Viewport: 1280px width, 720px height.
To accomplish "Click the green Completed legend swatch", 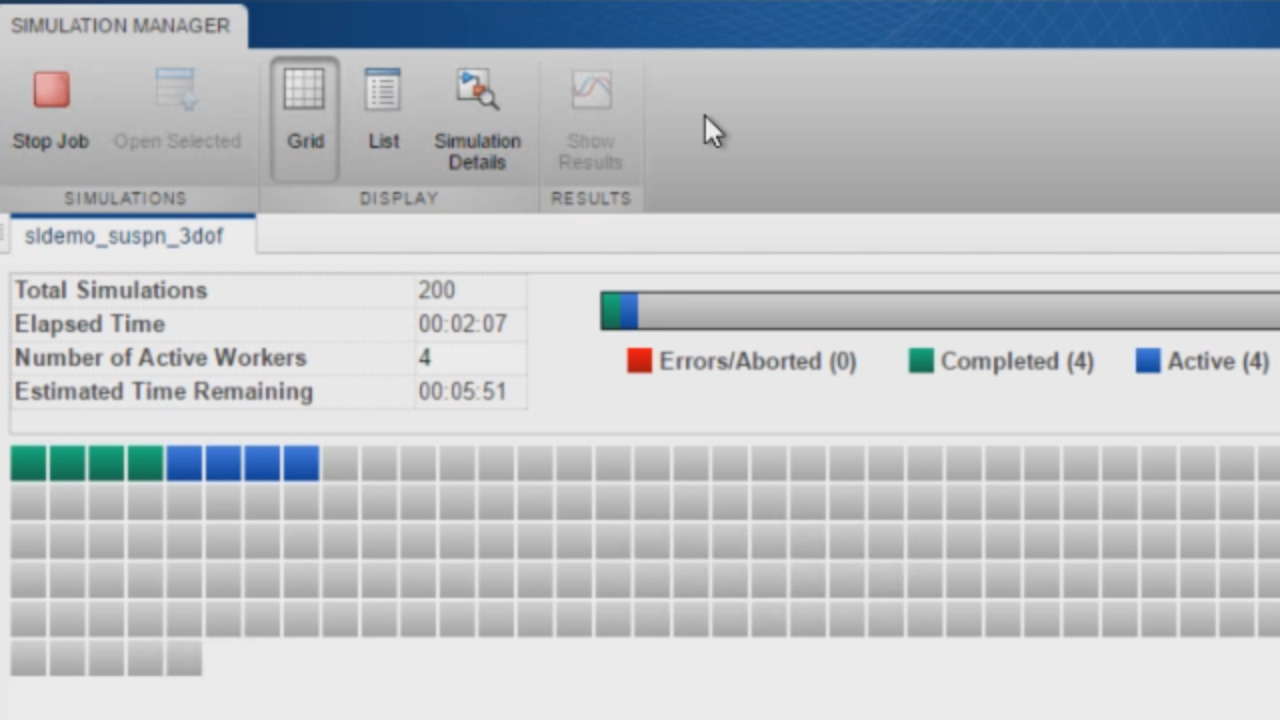I will pyautogui.click(x=921, y=361).
